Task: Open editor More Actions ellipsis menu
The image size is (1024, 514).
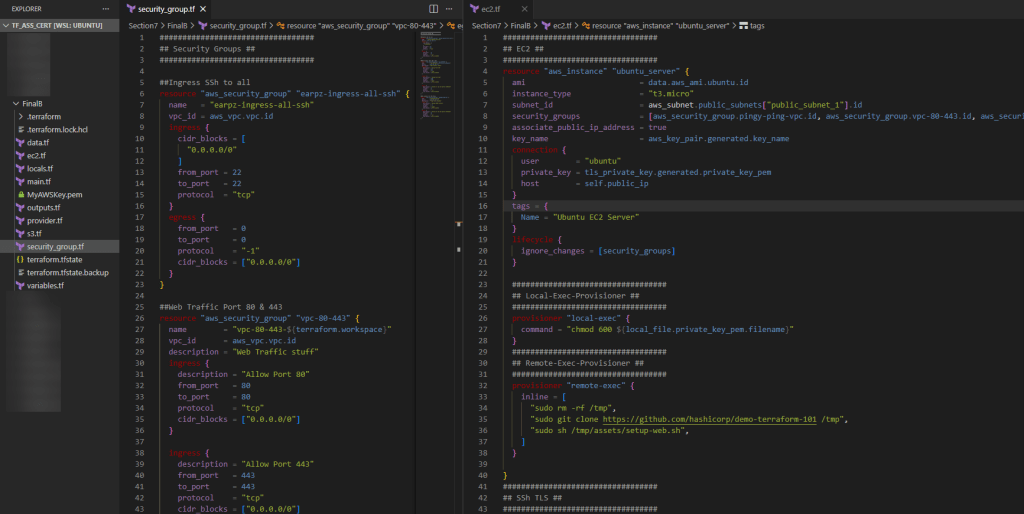Action: coord(450,9)
